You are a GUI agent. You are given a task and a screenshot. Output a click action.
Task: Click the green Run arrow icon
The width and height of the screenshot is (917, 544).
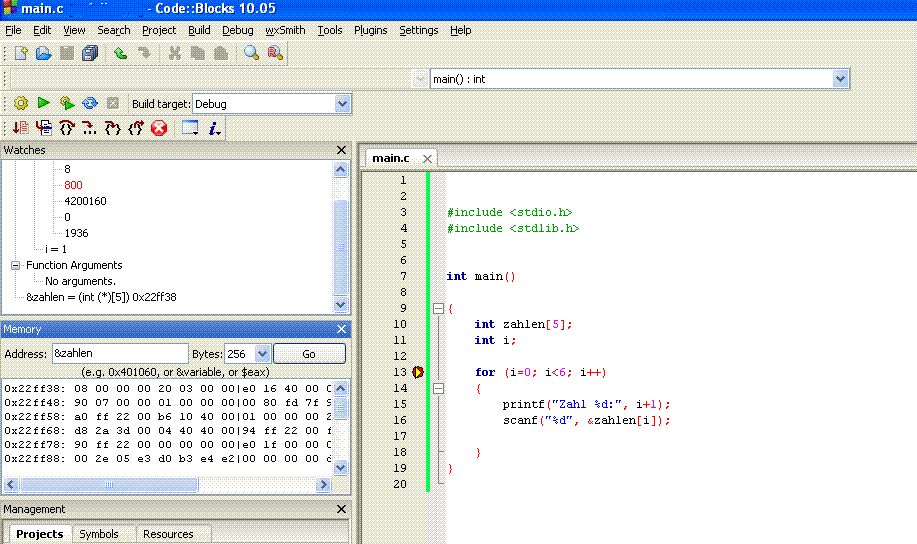pos(43,103)
